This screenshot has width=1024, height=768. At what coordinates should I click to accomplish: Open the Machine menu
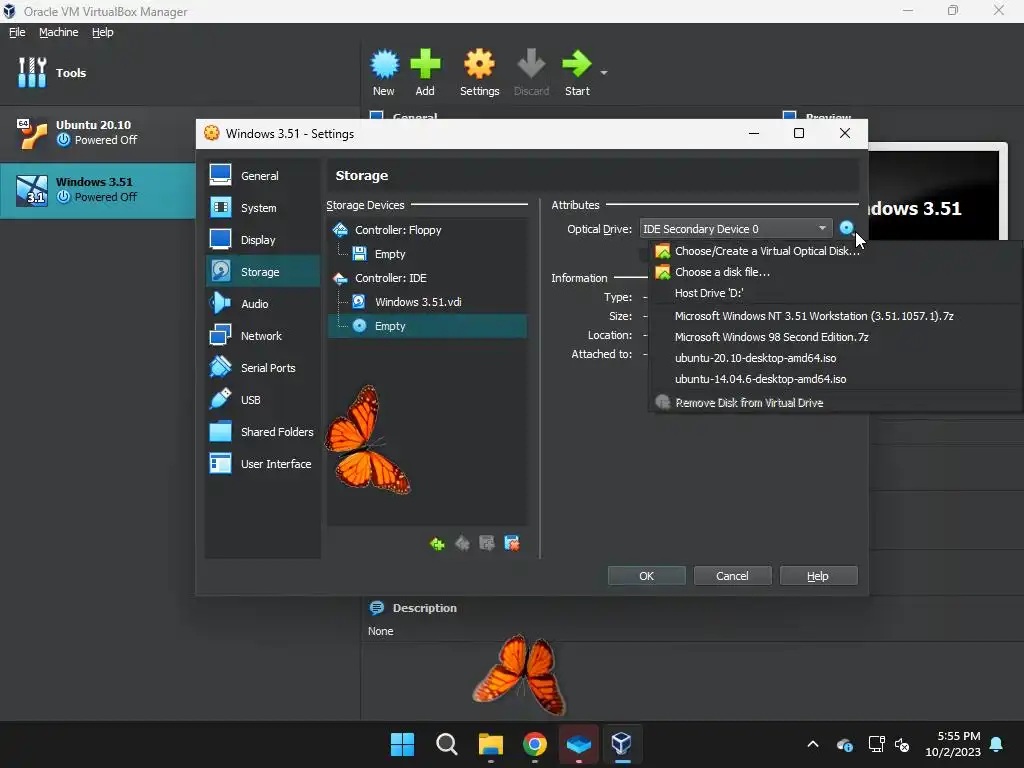[59, 32]
